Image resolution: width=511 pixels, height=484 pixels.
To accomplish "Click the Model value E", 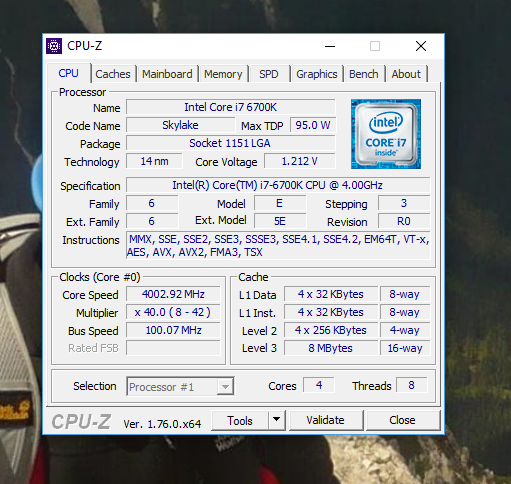I will pyautogui.click(x=280, y=203).
